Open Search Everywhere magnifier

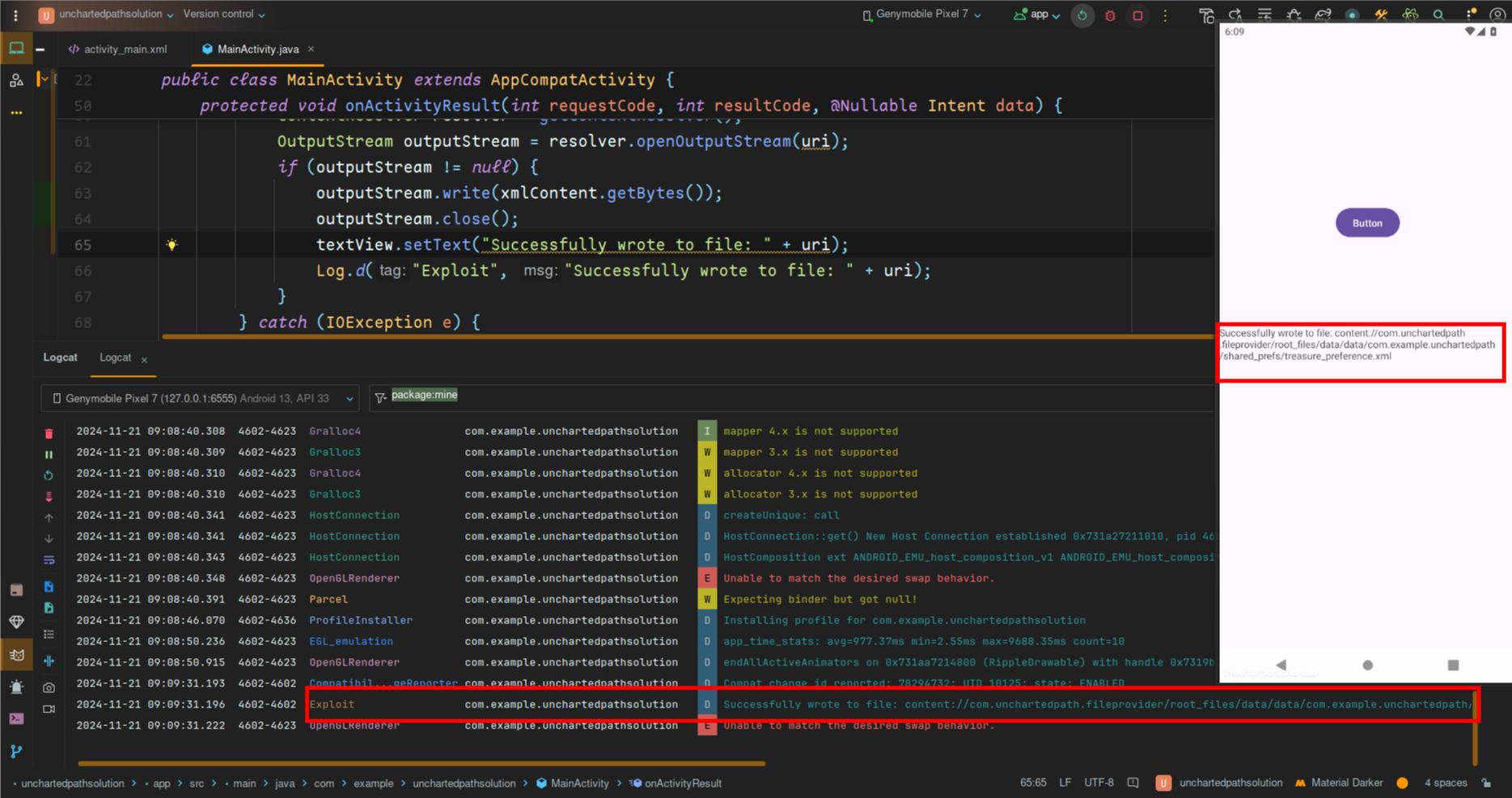coord(1438,15)
